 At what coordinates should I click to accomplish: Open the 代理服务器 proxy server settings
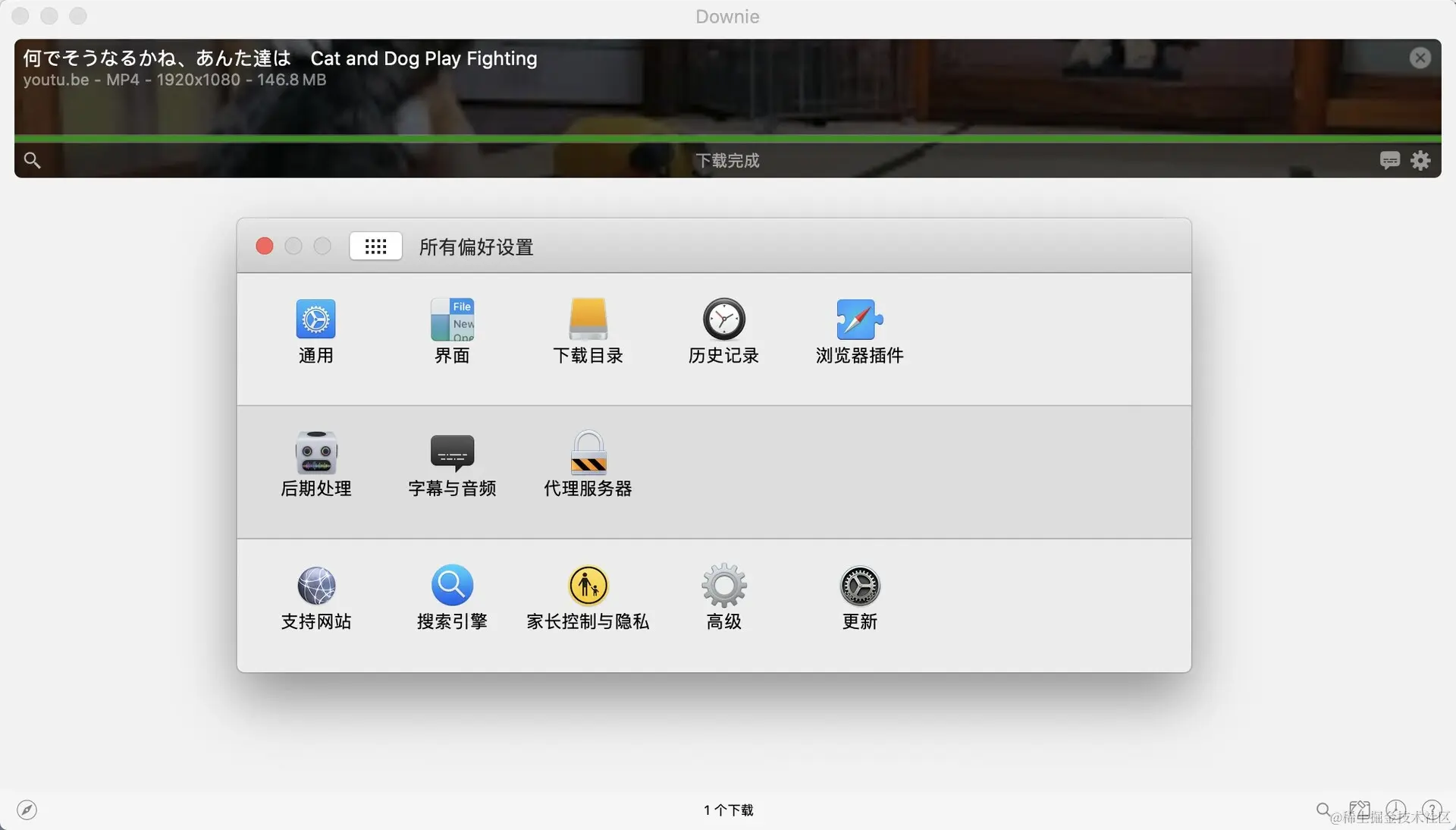(x=588, y=464)
